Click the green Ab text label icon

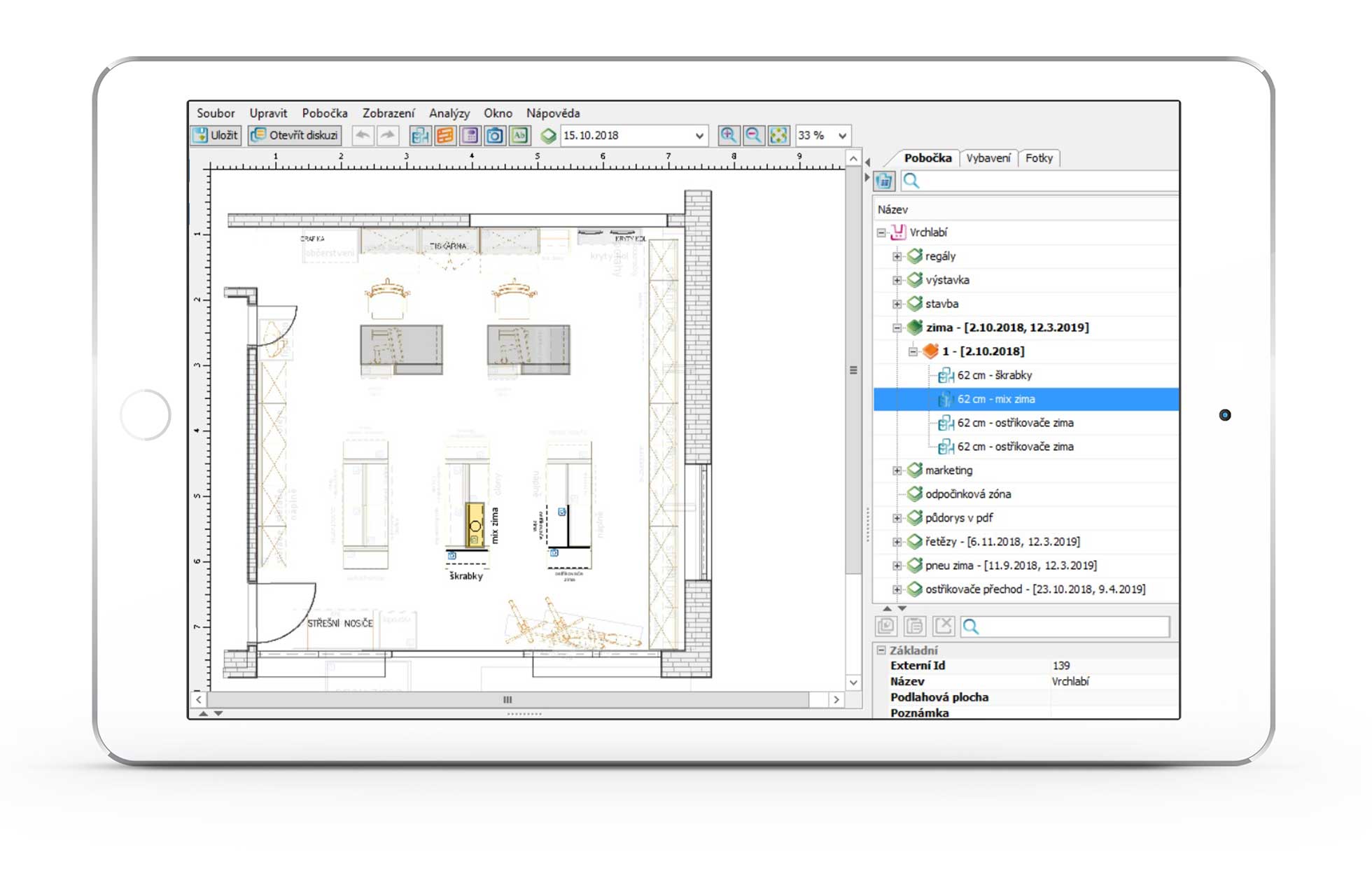[x=519, y=136]
